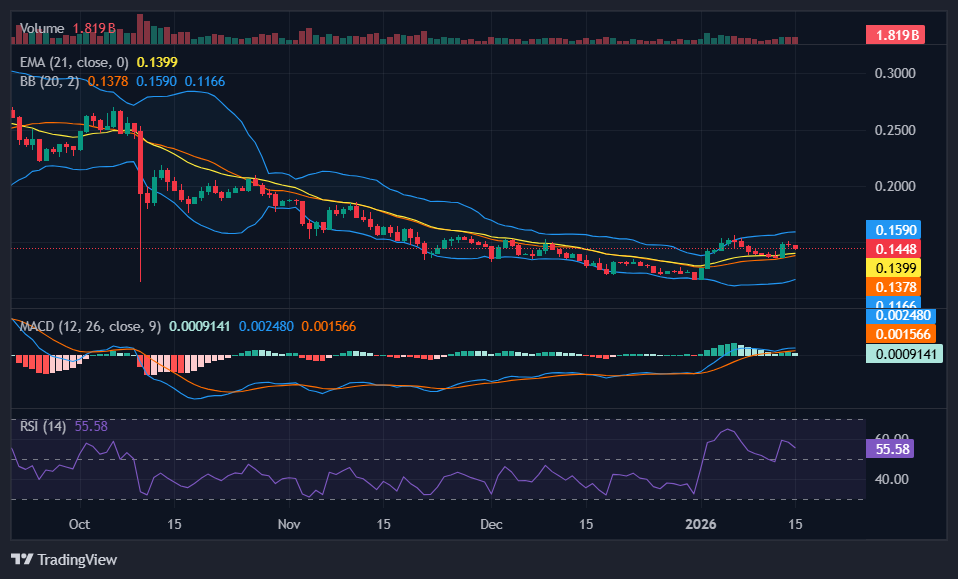Image resolution: width=958 pixels, height=579 pixels.
Task: Select the purple 55.58 RSI axis tag
Action: point(890,450)
